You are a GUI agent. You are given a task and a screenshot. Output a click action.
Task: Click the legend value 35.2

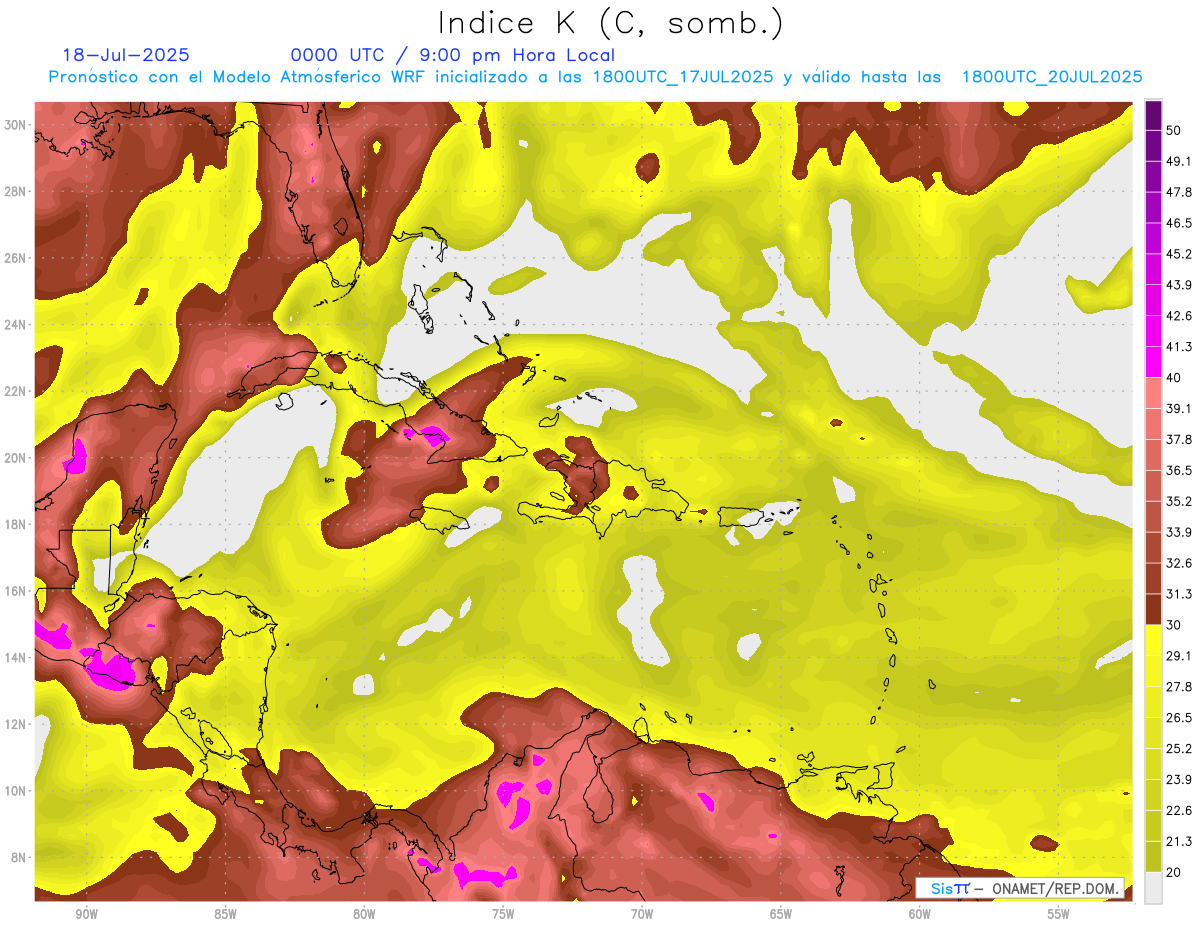point(1179,501)
